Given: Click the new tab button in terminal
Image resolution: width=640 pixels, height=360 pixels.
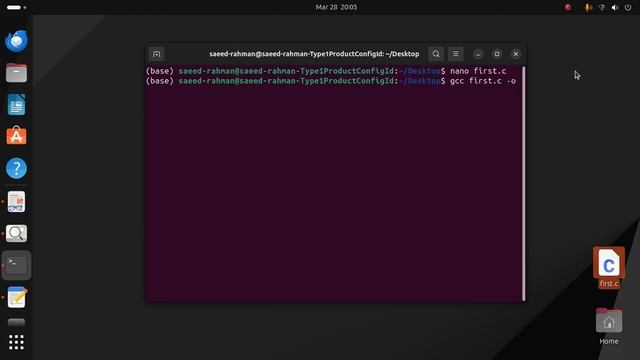Looking at the screenshot, I should [156, 54].
